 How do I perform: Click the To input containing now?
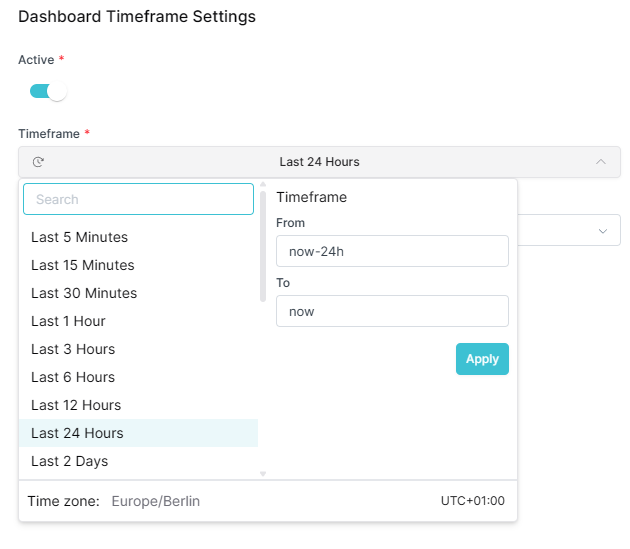392,311
